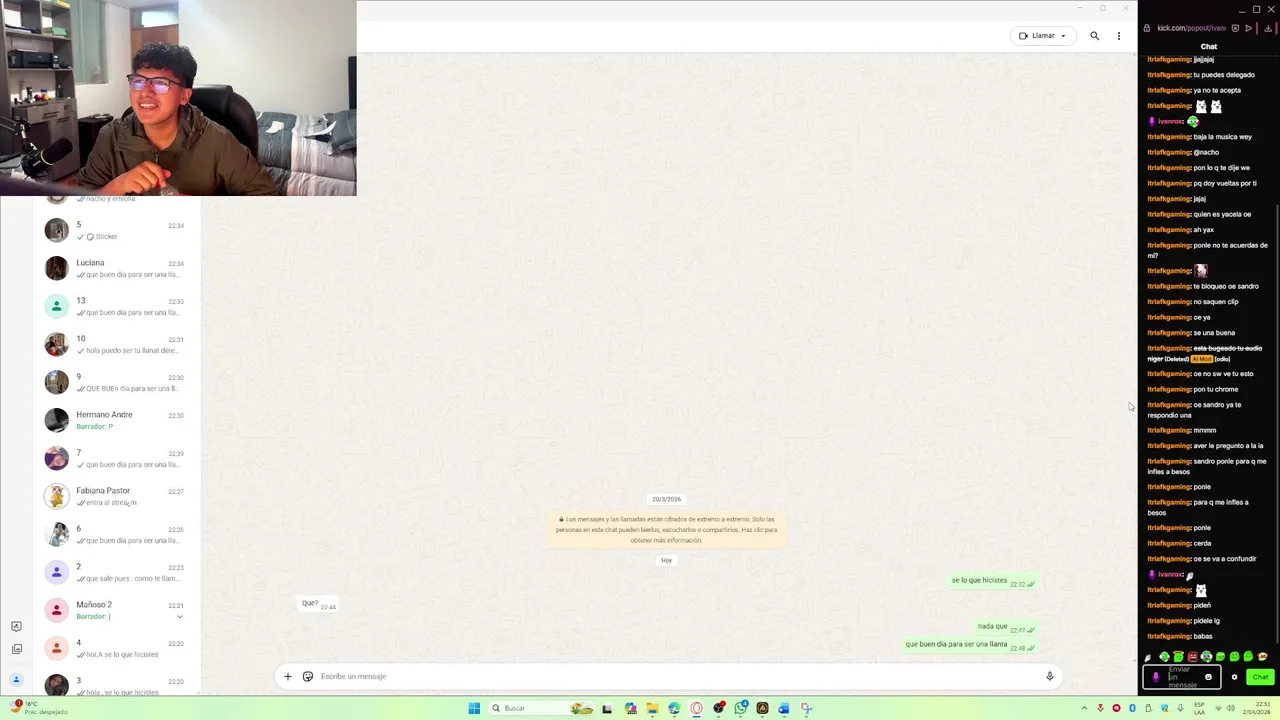Viewport: 1280px width, 720px height.
Task: Open the Windows Start menu
Action: point(474,708)
